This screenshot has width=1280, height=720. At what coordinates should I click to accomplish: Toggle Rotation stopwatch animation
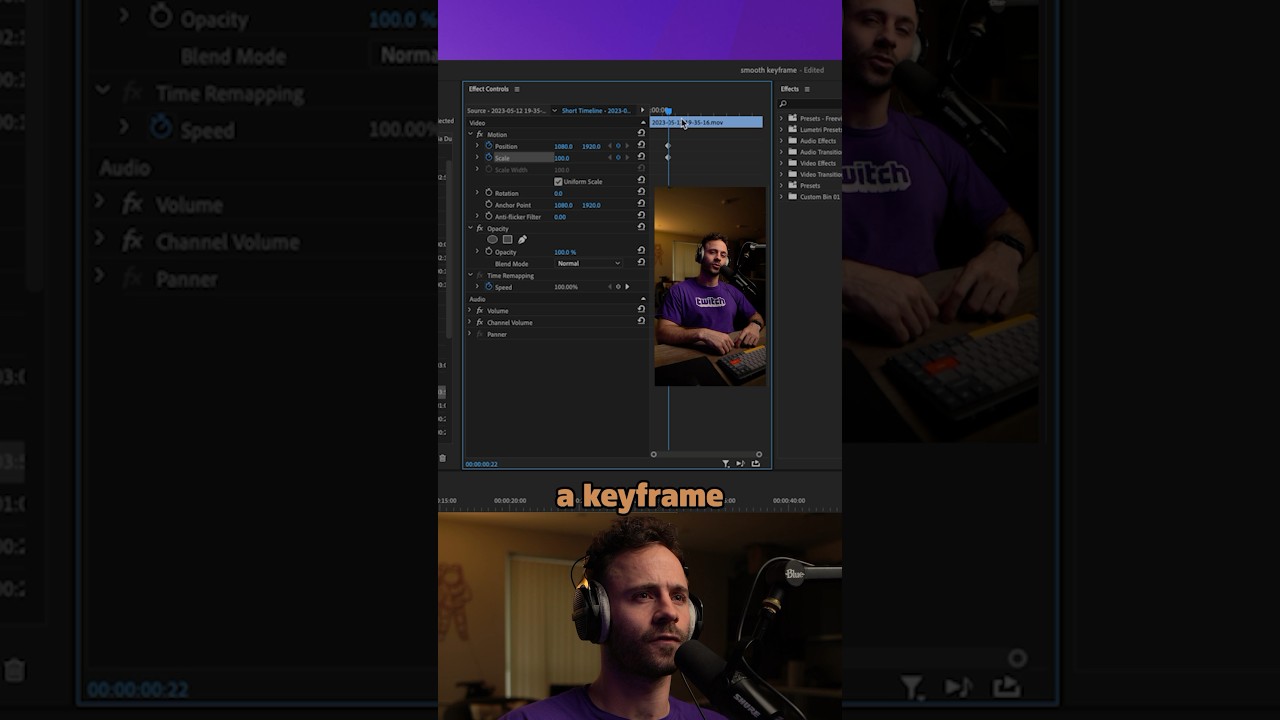click(488, 193)
